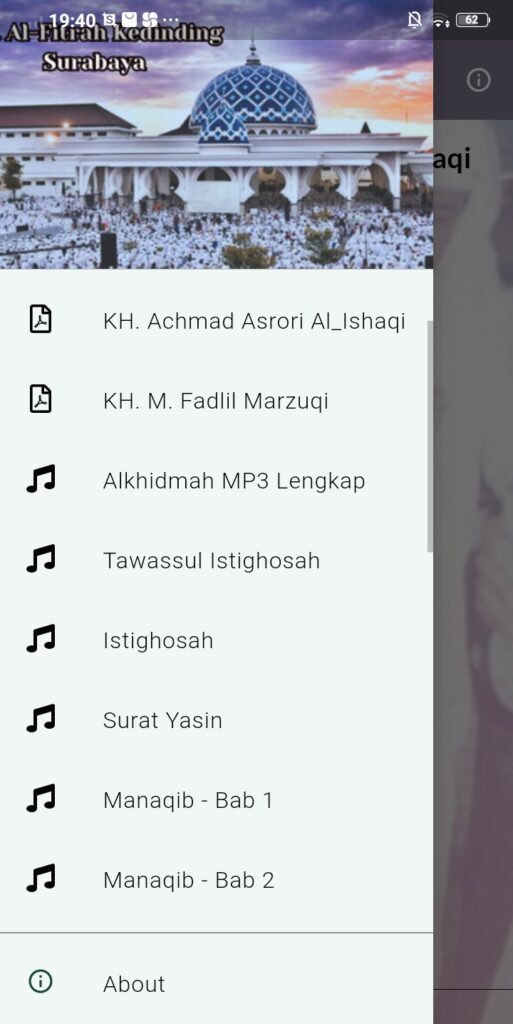Click the PDF icon beside KH. M. Fadlil Marzuqi
This screenshot has width=513, height=1024.
click(x=41, y=400)
